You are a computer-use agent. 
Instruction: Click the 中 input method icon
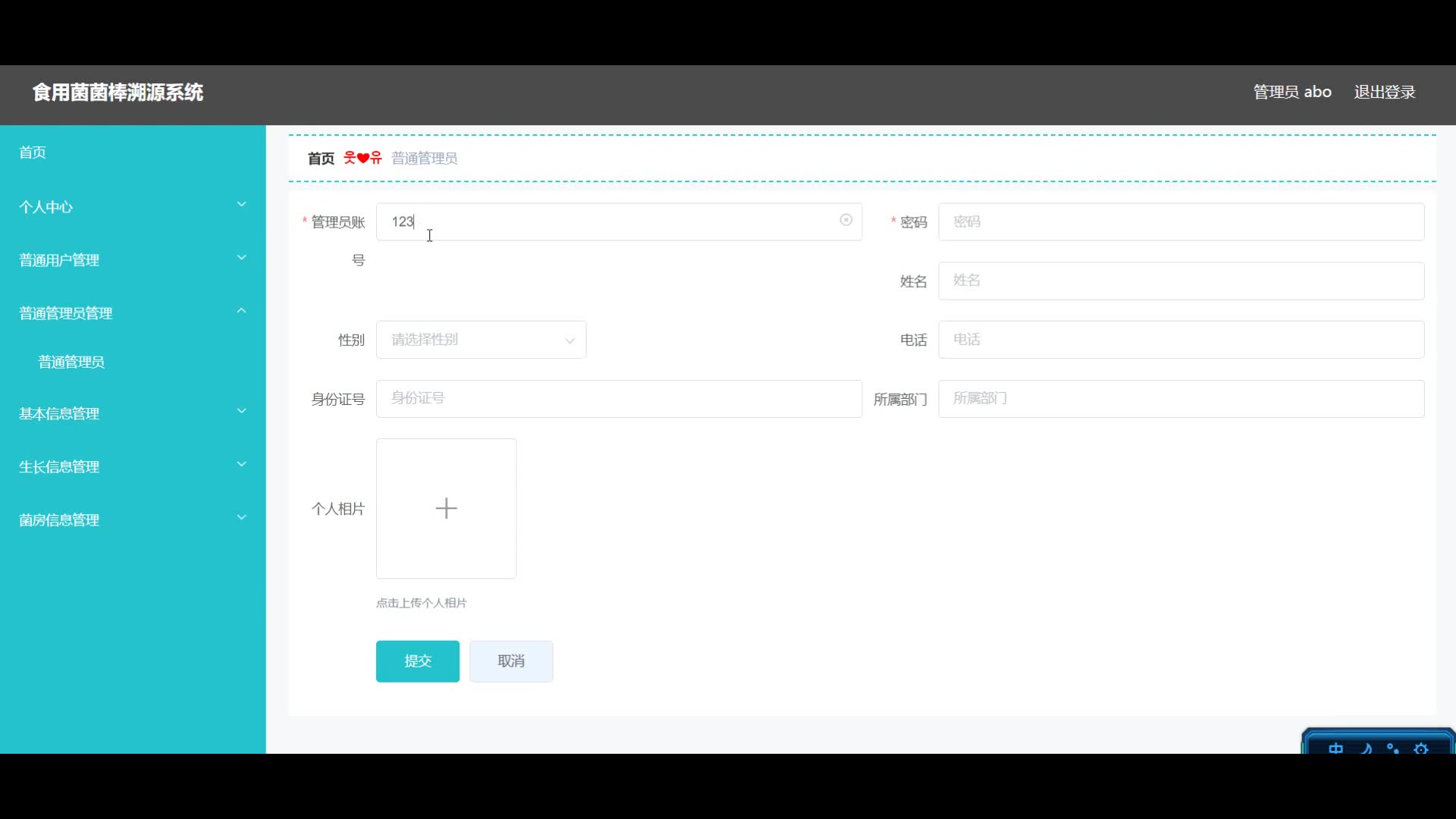(x=1335, y=748)
